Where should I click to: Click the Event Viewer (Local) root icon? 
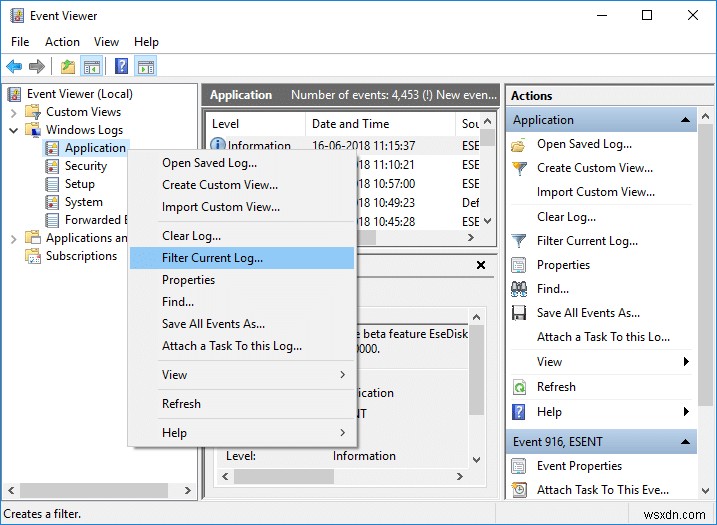click(x=15, y=94)
